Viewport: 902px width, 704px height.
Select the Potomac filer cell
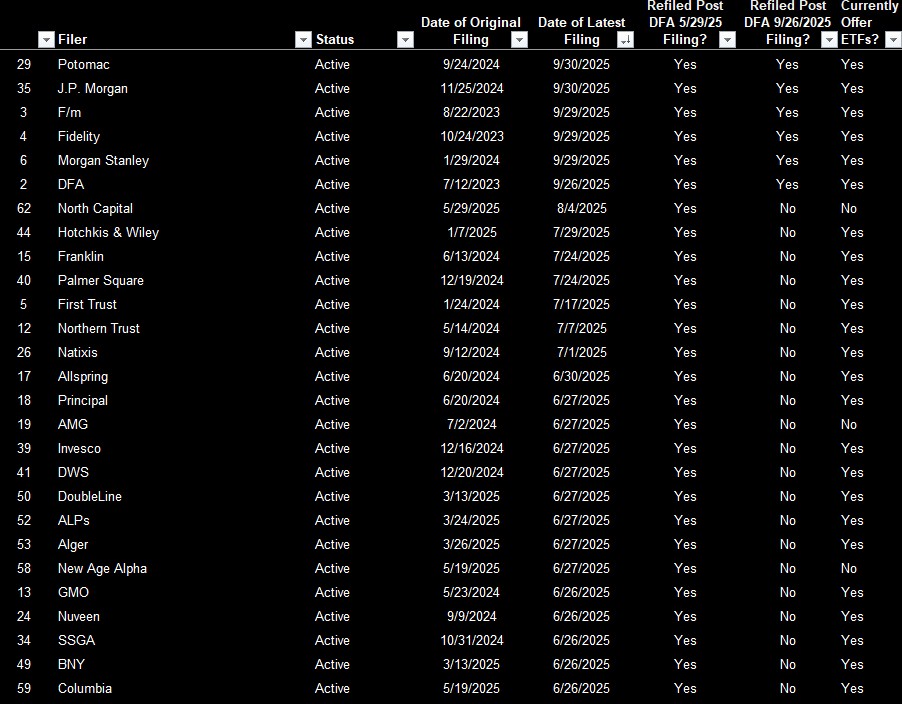coord(83,64)
